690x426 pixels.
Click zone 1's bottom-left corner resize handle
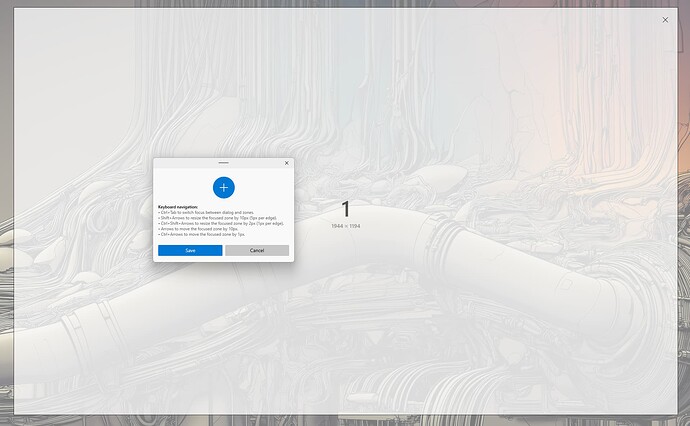(14, 415)
